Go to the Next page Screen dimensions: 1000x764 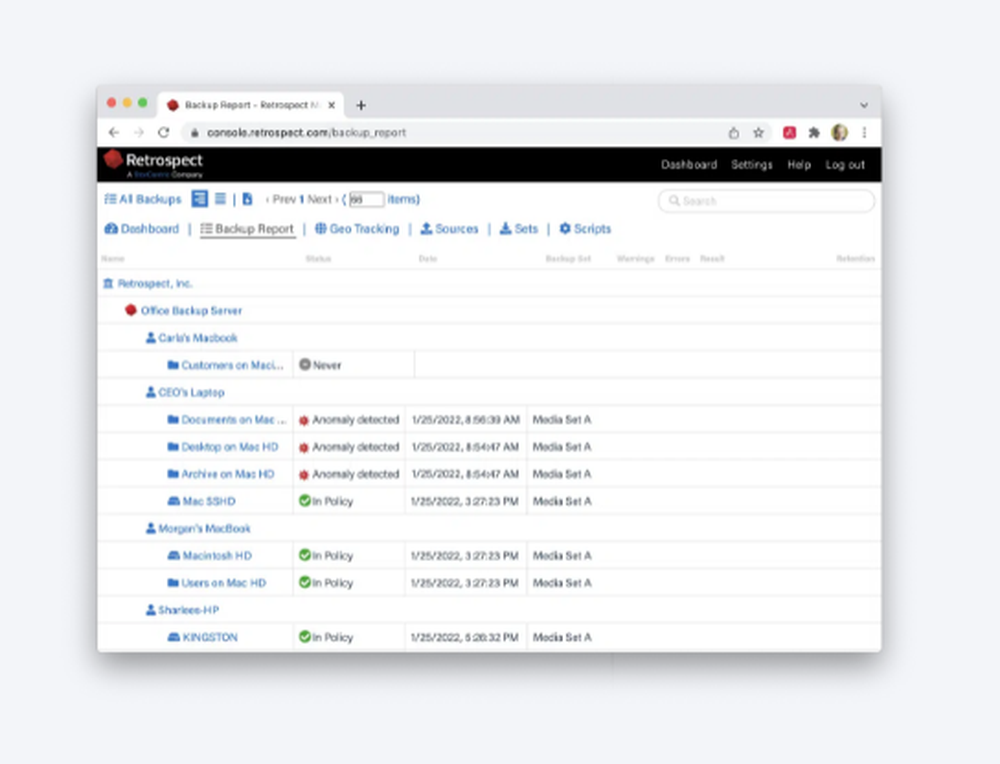(x=323, y=200)
